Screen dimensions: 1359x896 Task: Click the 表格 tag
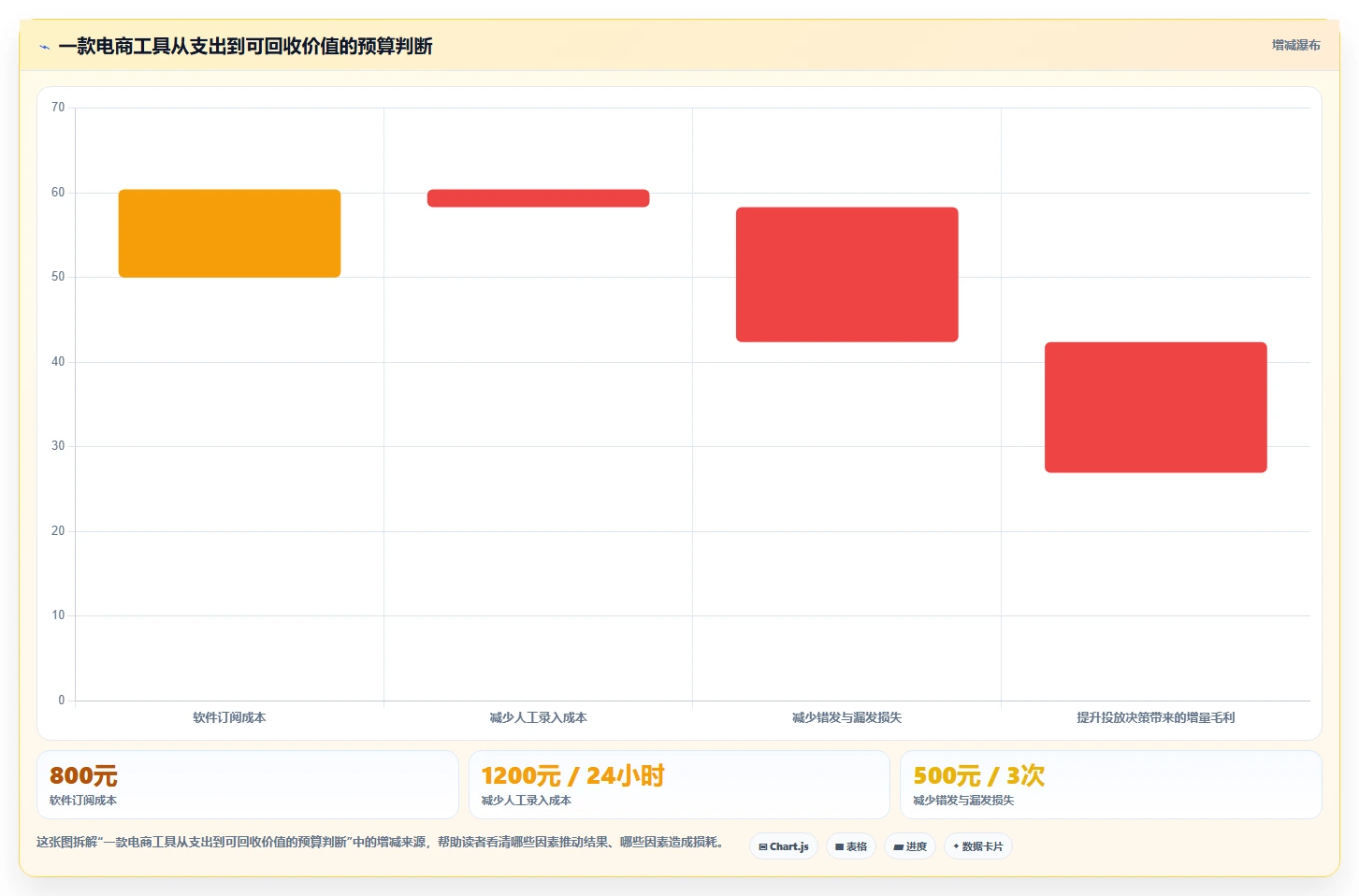coord(851,846)
